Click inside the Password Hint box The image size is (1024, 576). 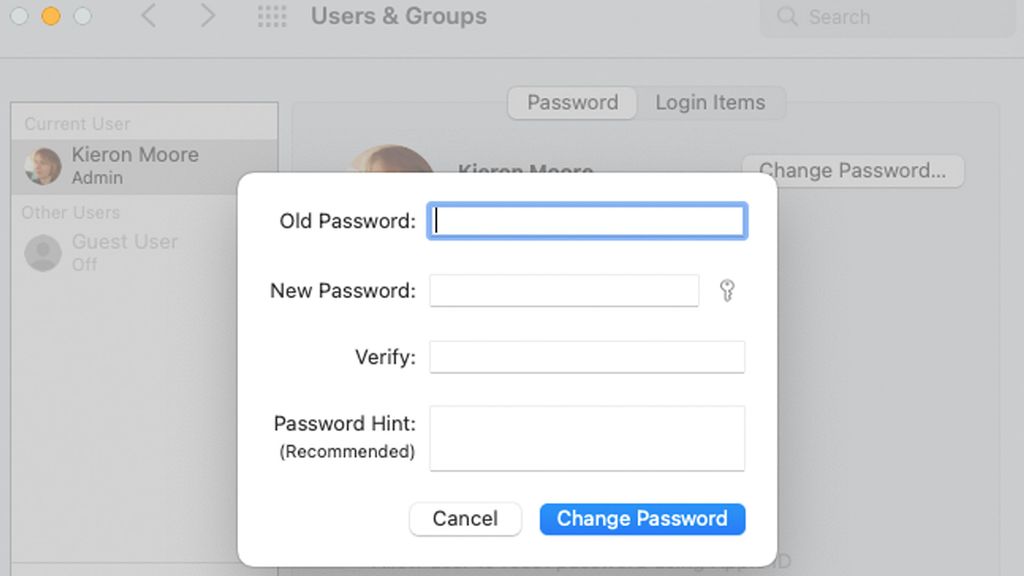(x=587, y=438)
